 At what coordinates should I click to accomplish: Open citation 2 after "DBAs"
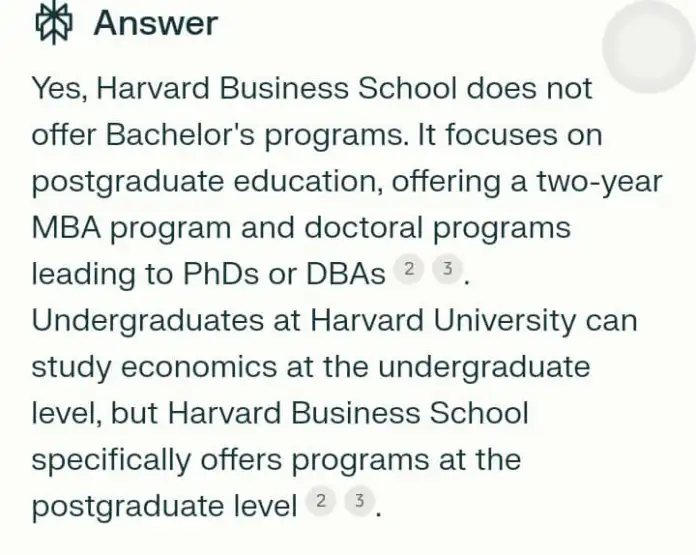pyautogui.click(x=408, y=269)
